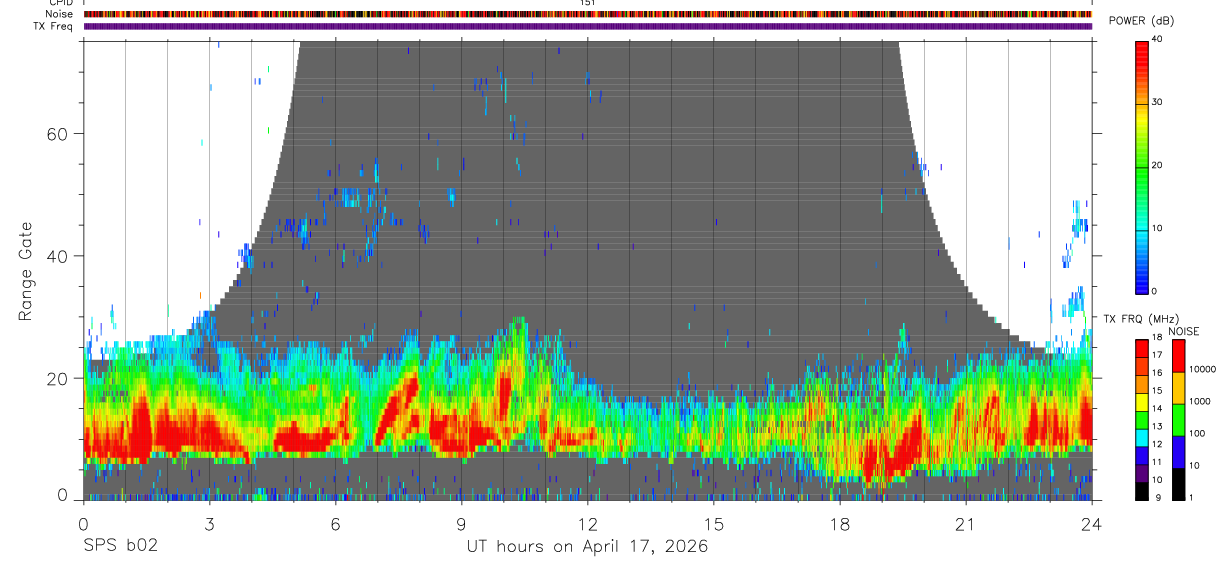
Task: Click the TX FRQ (MHz) color legend
Action: [x=1141, y=420]
